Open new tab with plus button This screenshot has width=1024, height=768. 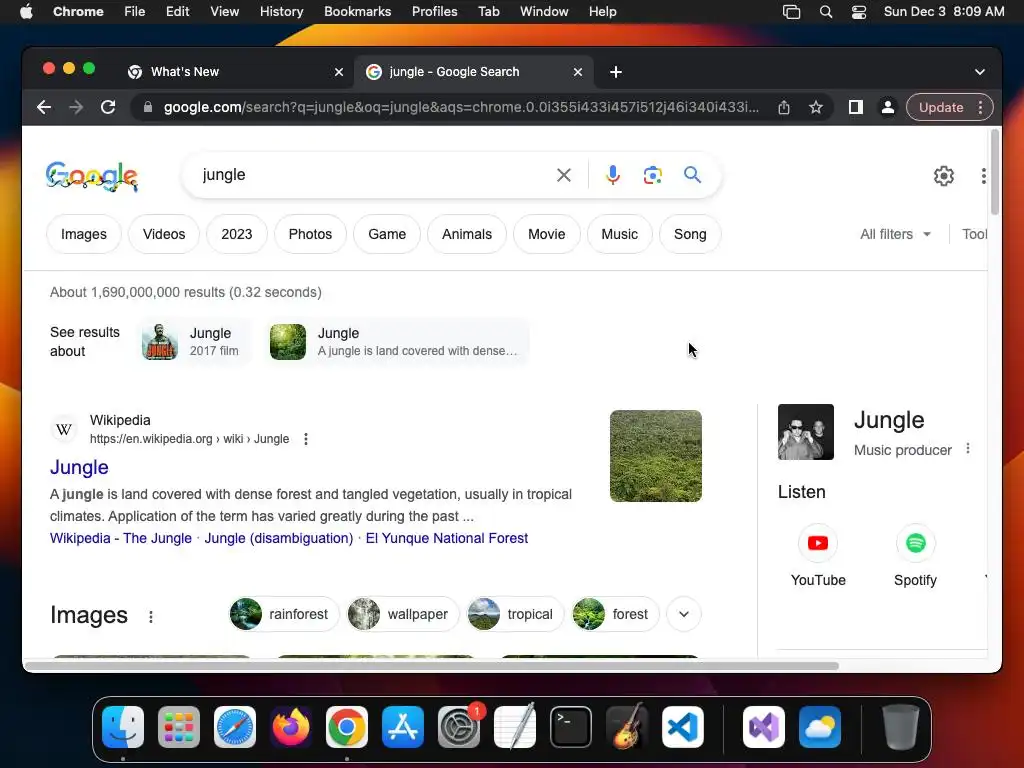point(616,72)
